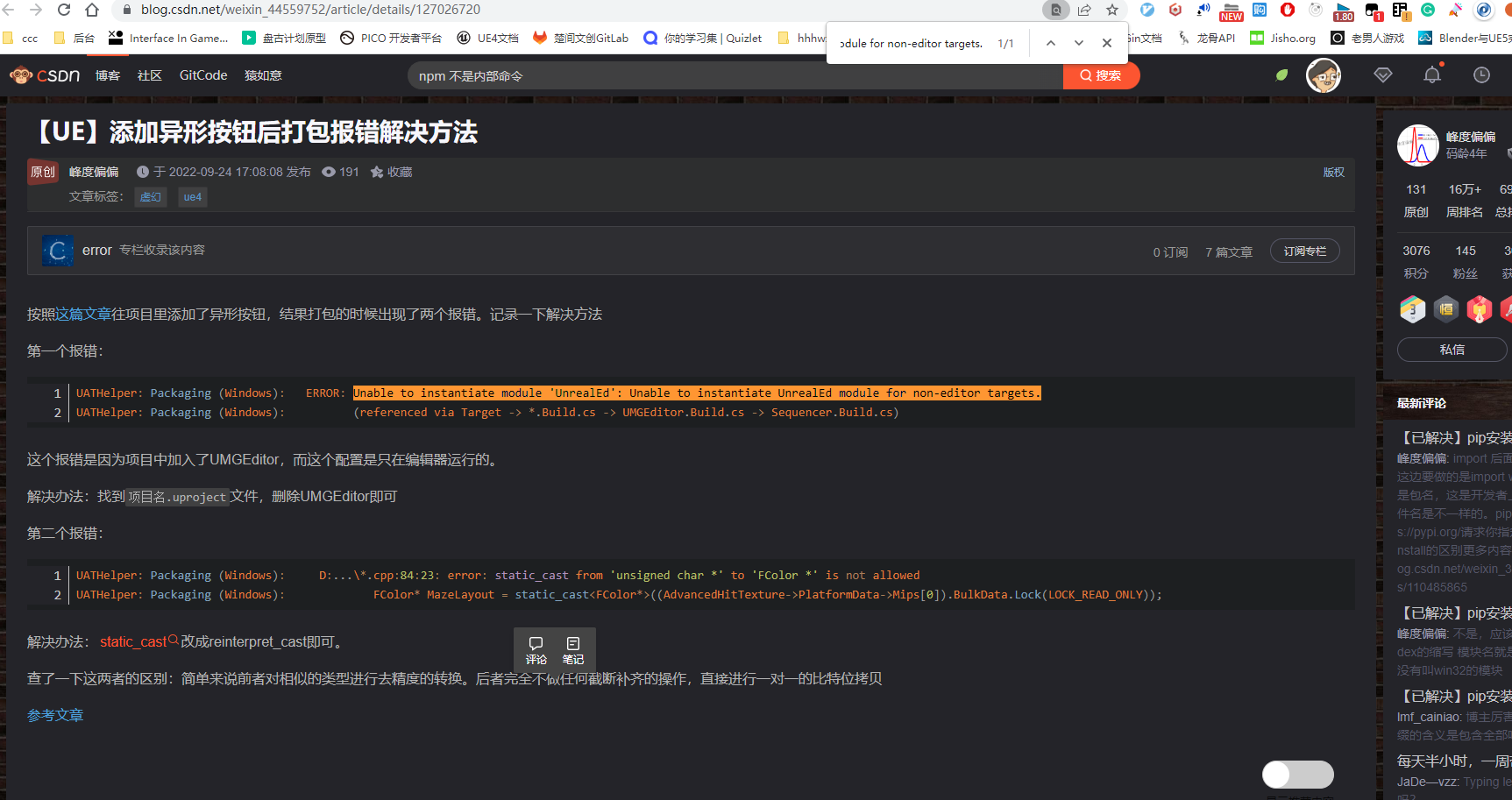The width and height of the screenshot is (1512, 800).
Task: Click the 145 粉丝 followers count
Action: point(1466,262)
